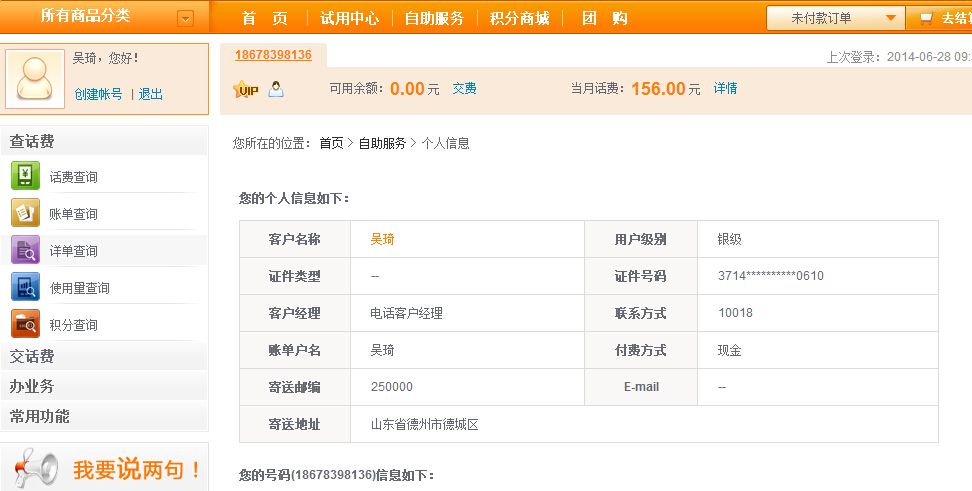Expand the 所有商品分类 dropdown arrow

[185, 18]
